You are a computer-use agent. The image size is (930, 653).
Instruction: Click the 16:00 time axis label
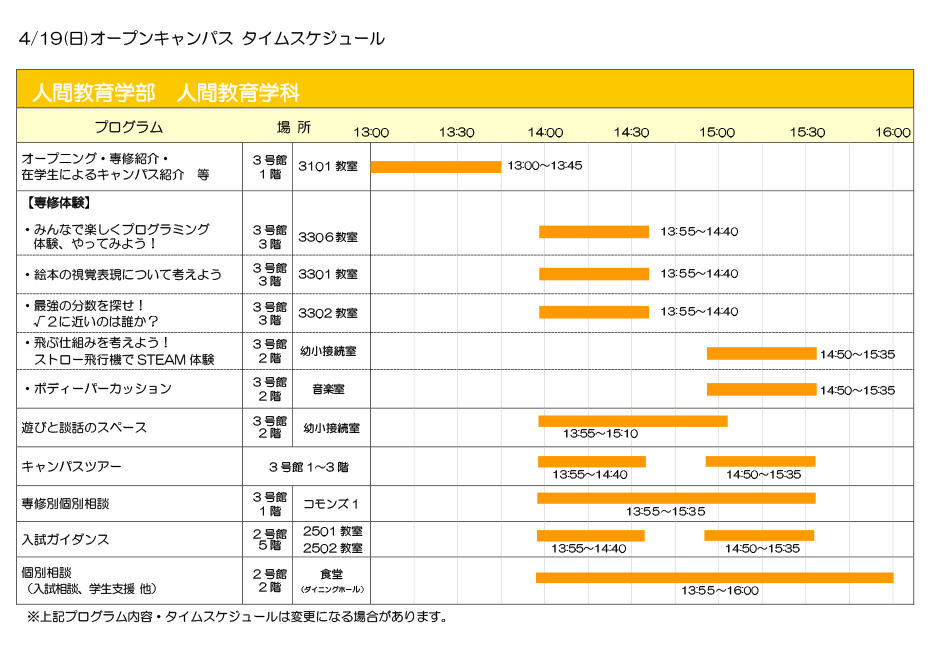click(892, 132)
